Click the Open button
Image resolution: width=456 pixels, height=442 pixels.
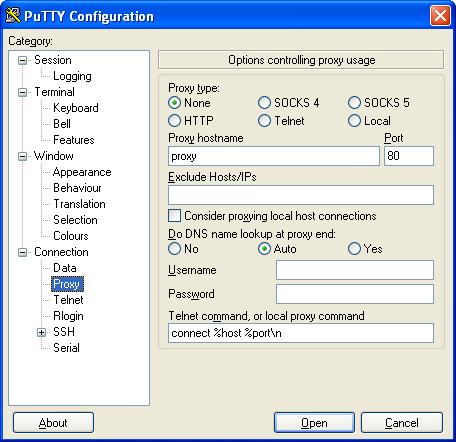314,423
